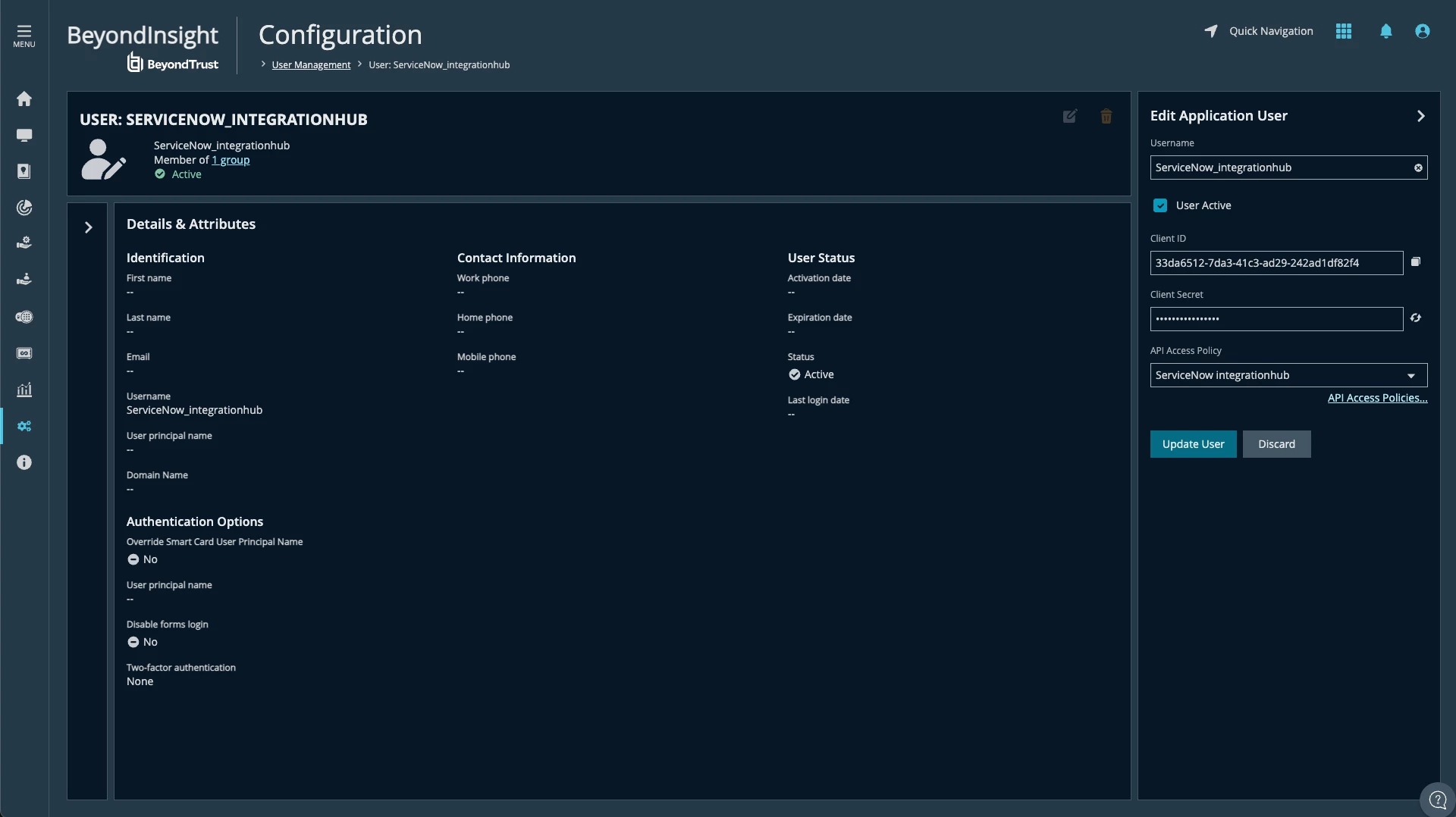1456x817 pixels.
Task: Click the Authentication Options heading
Action: pos(194,521)
